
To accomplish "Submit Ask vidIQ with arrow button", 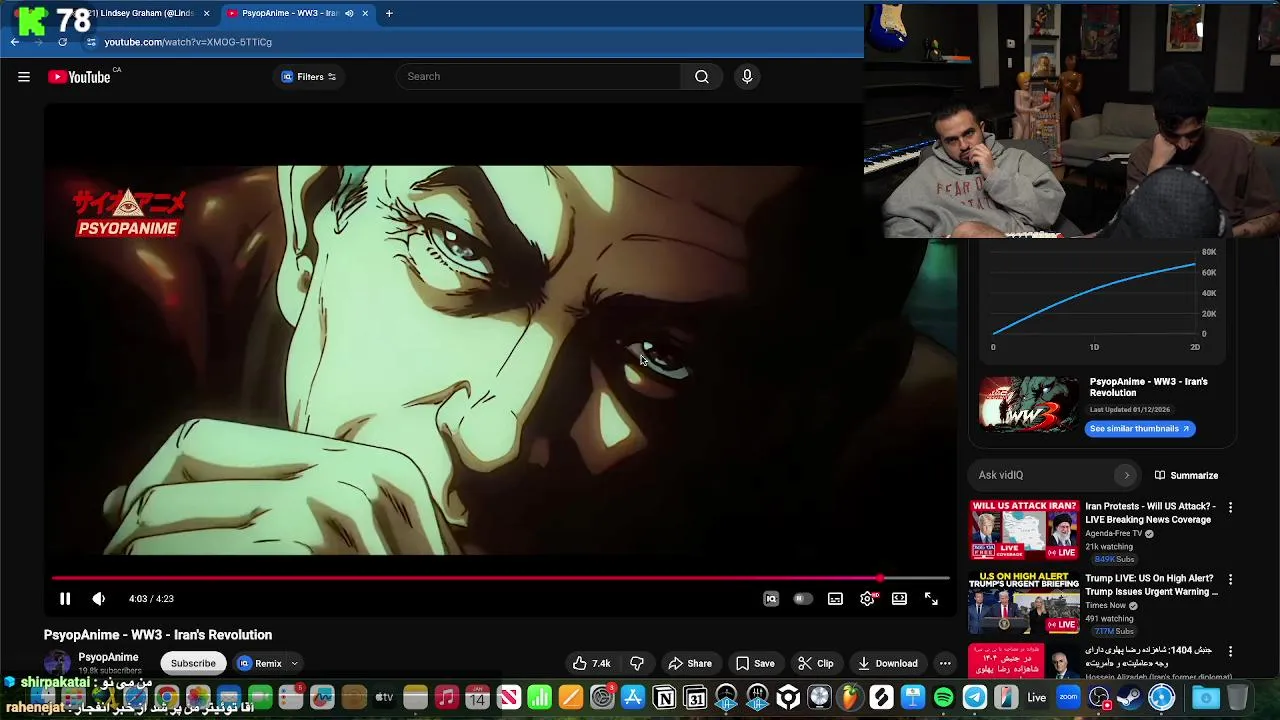I will (1126, 476).
